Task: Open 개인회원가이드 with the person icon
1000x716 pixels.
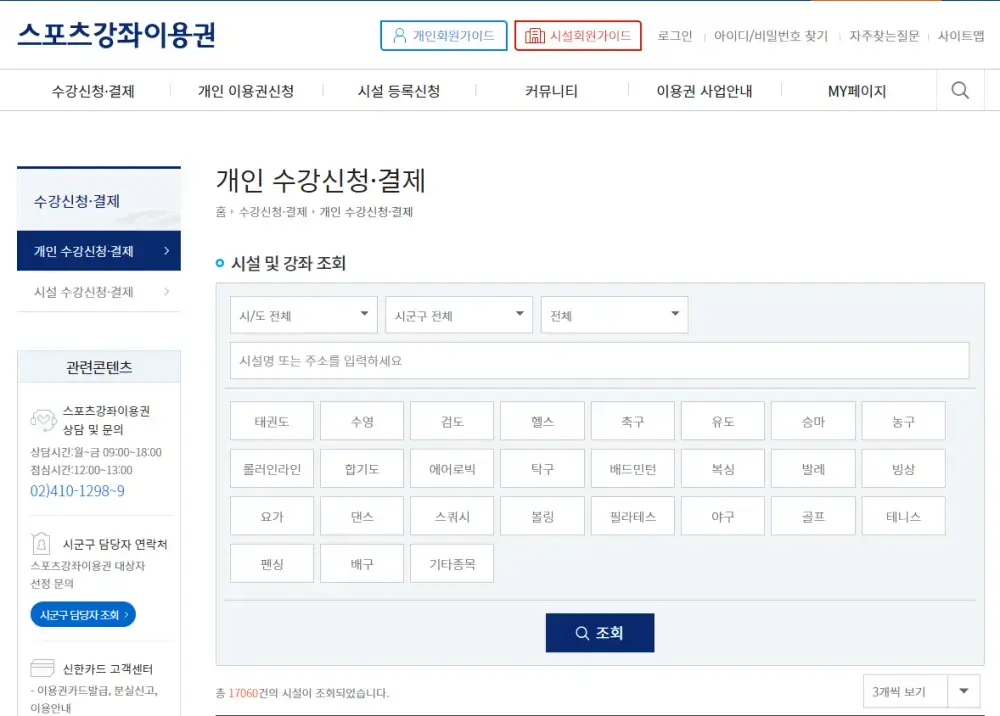Action: tap(443, 35)
